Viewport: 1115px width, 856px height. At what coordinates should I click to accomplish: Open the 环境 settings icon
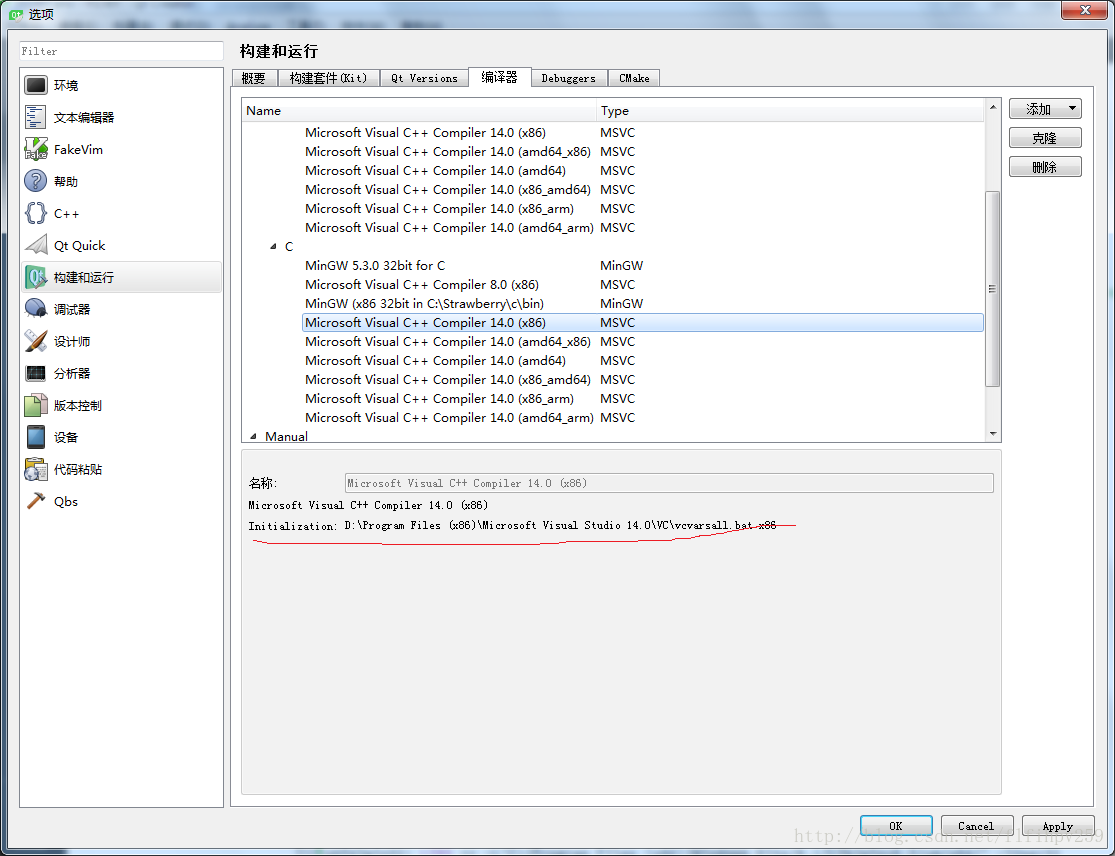point(36,85)
